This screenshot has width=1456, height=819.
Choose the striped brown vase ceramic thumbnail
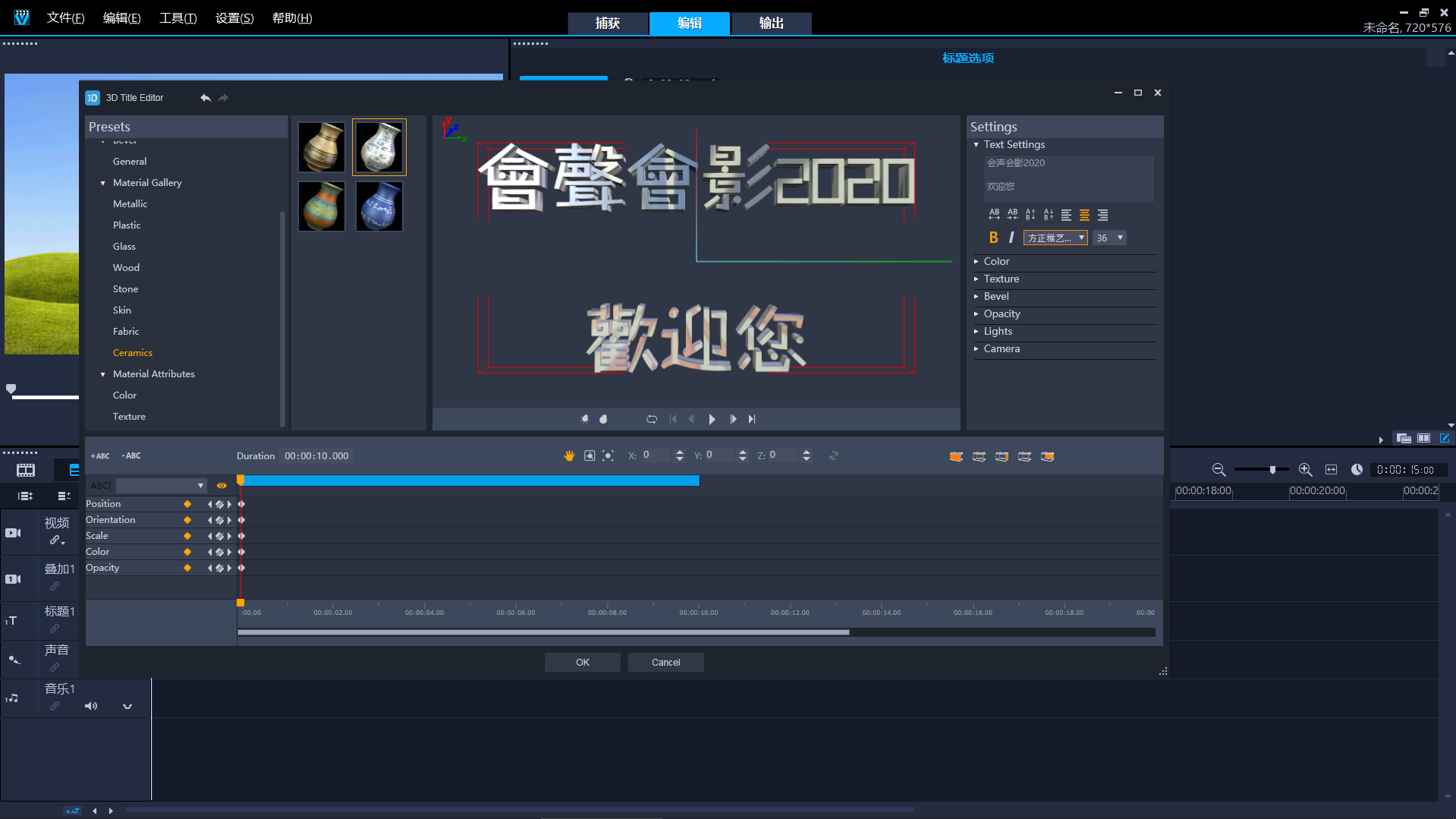(x=322, y=147)
